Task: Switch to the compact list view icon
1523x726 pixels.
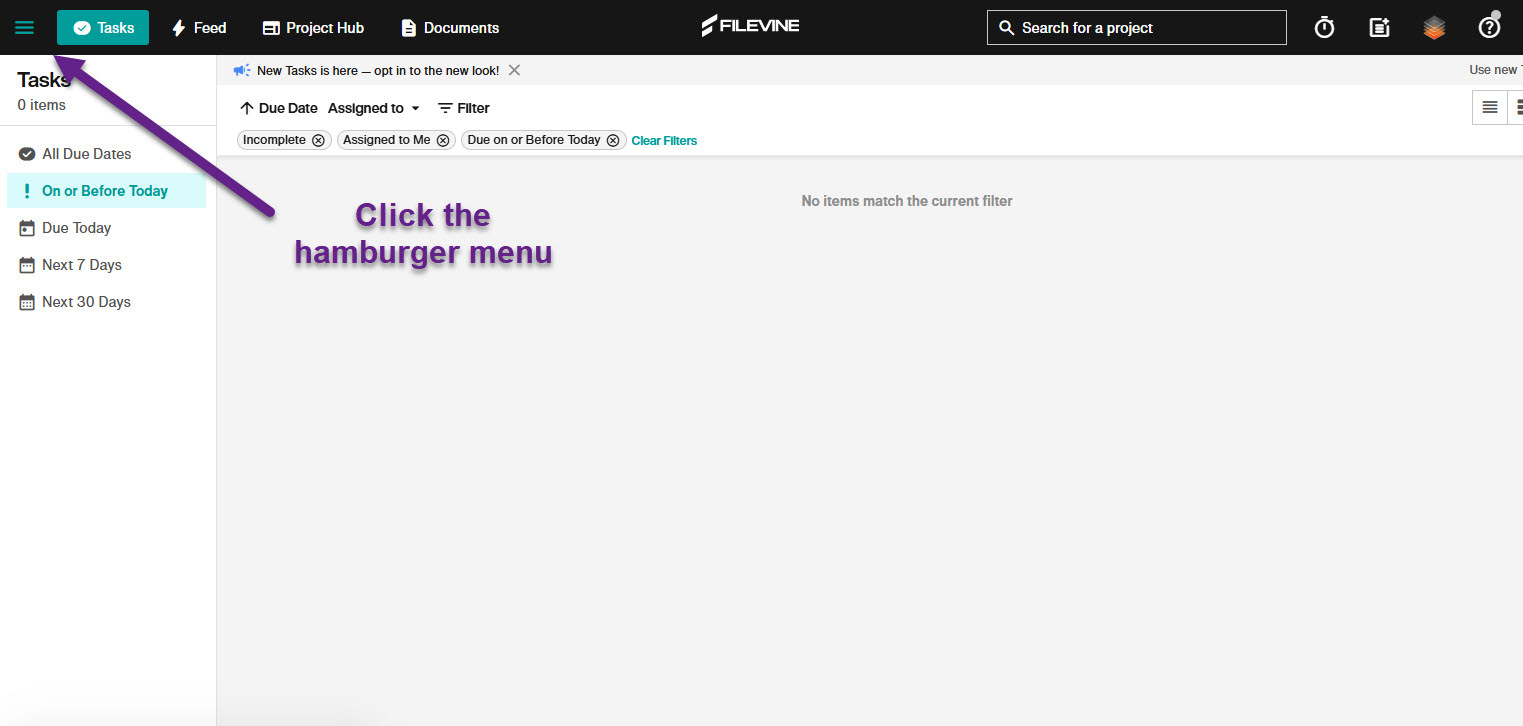Action: point(1490,107)
